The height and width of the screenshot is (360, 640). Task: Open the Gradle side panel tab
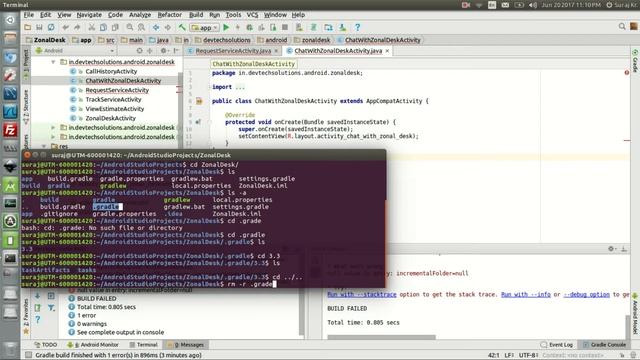pyautogui.click(x=635, y=61)
